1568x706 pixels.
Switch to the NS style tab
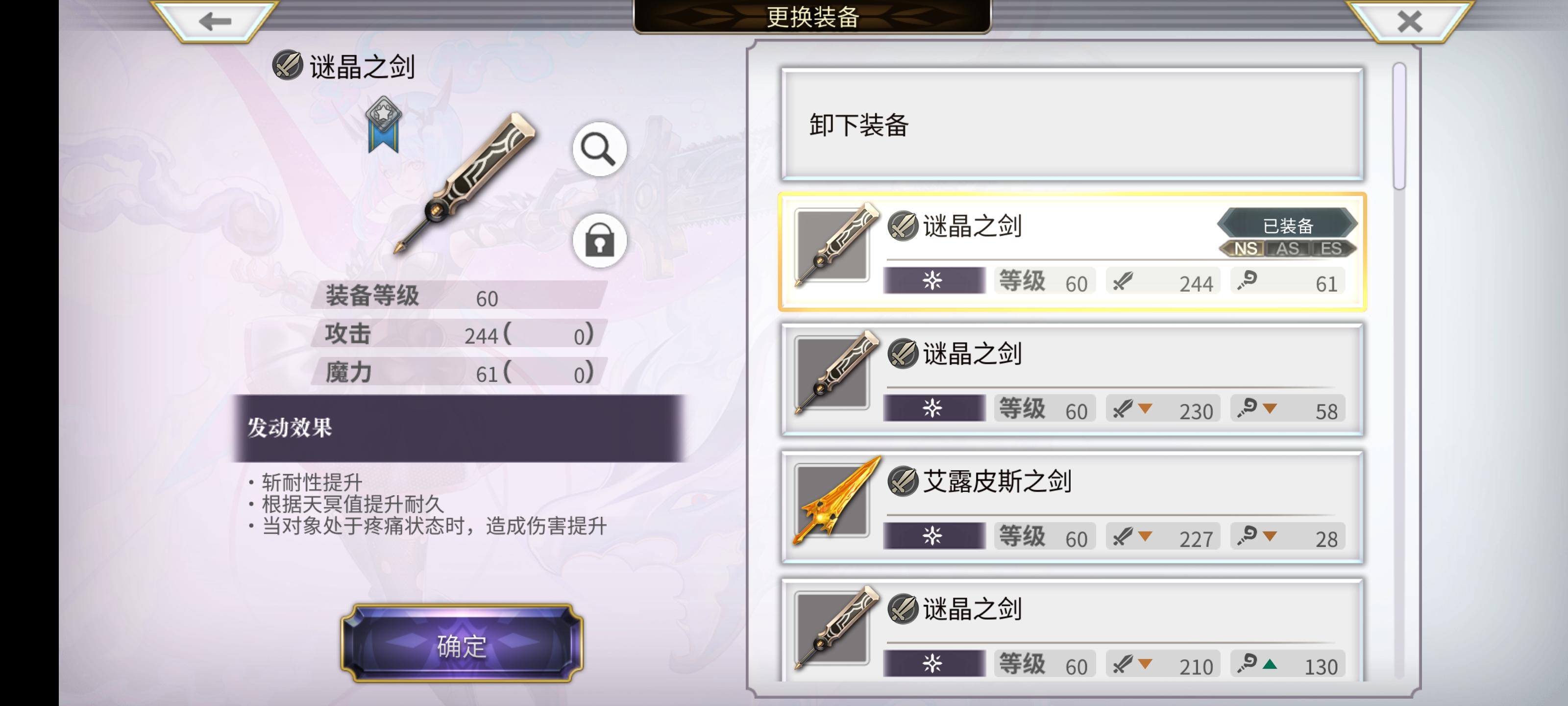[x=1246, y=249]
